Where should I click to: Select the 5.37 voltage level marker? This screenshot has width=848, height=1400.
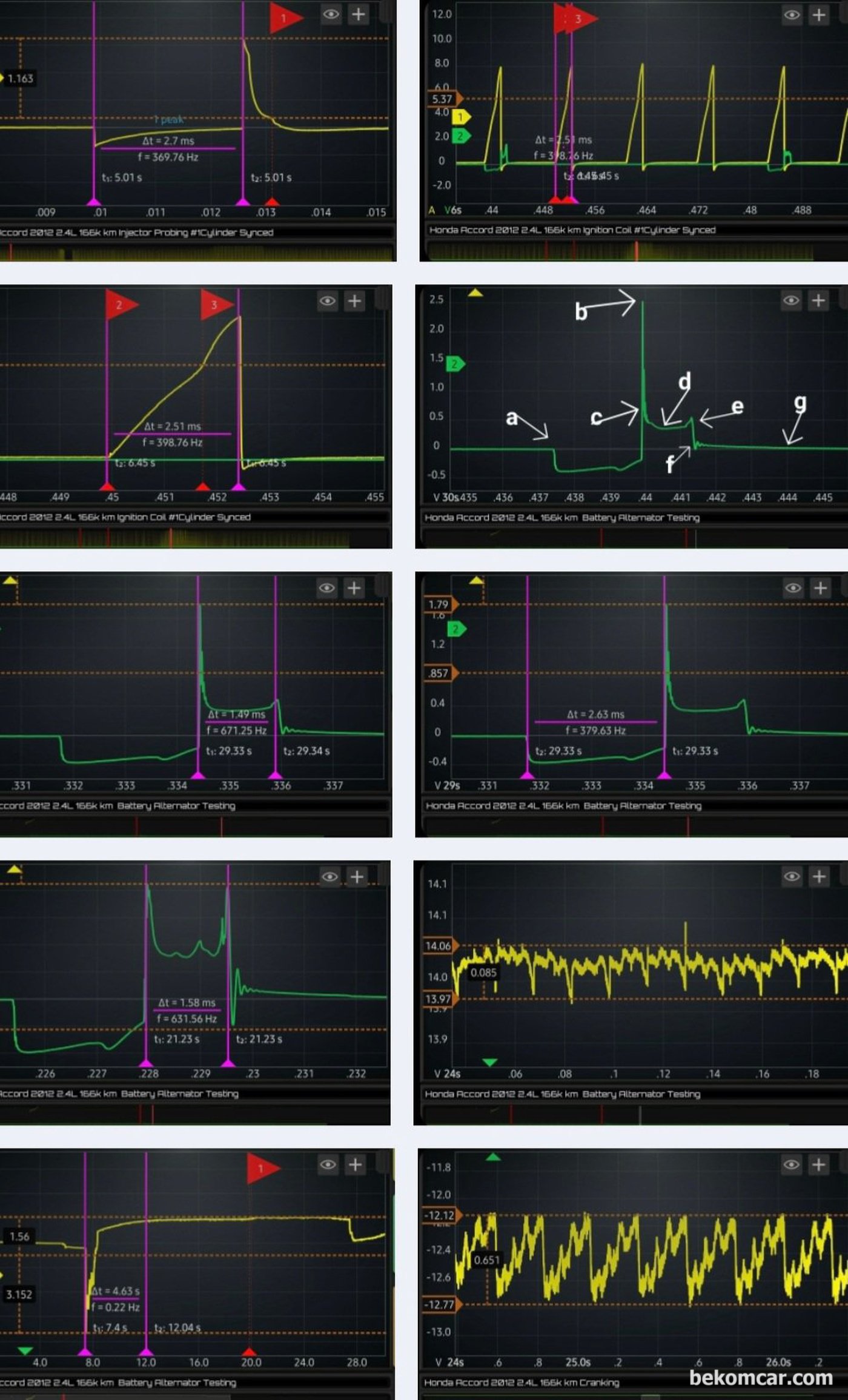coord(444,99)
